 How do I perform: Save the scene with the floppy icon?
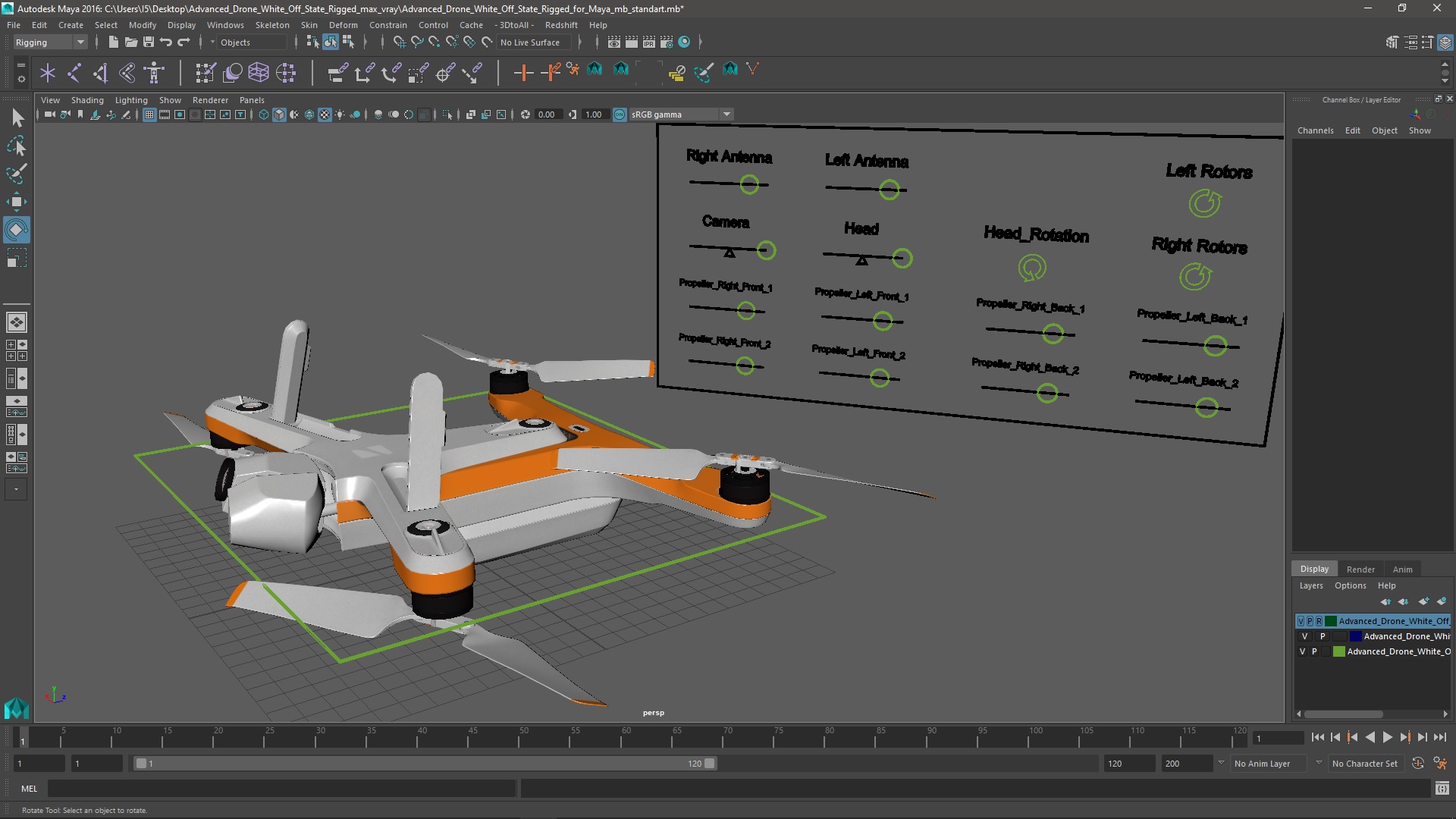149,42
